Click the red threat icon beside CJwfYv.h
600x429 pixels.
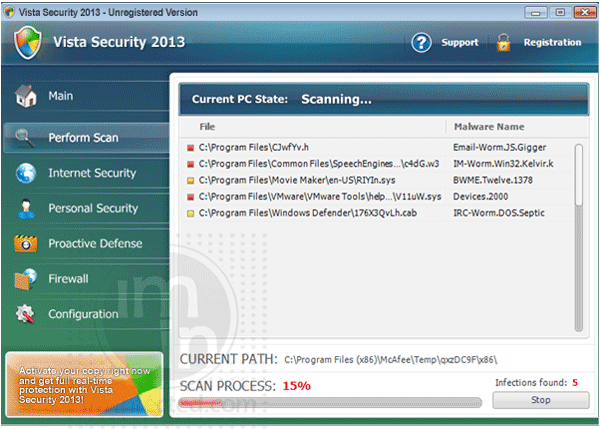[190, 148]
